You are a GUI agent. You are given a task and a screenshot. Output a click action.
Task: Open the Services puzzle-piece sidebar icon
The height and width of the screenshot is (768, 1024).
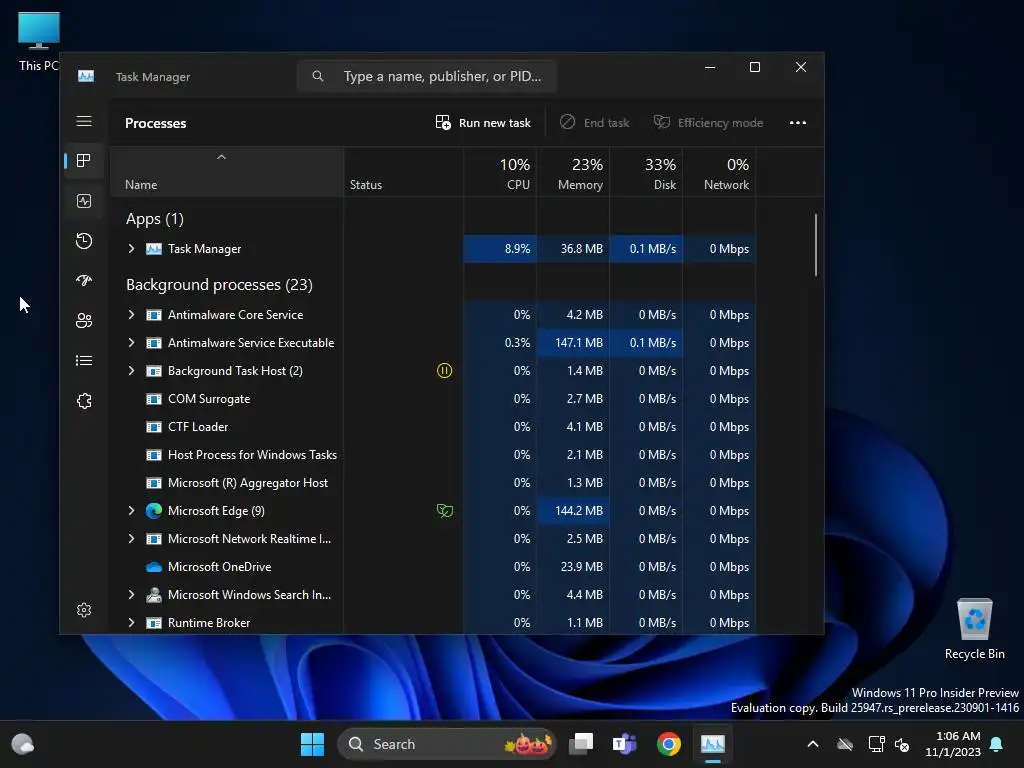[84, 401]
